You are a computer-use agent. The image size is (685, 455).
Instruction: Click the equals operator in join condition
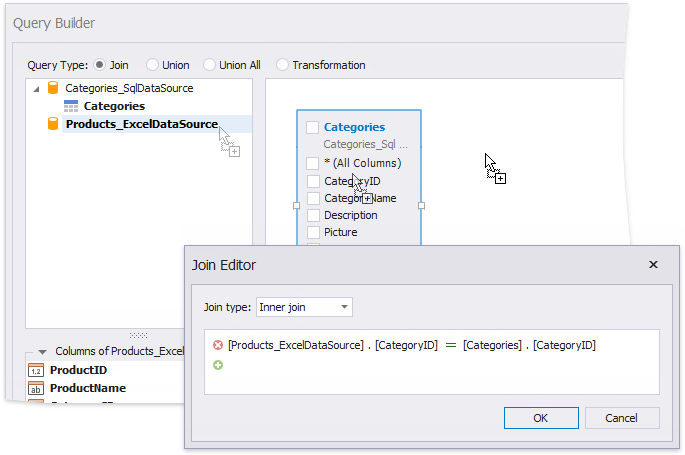pyautogui.click(x=450, y=345)
